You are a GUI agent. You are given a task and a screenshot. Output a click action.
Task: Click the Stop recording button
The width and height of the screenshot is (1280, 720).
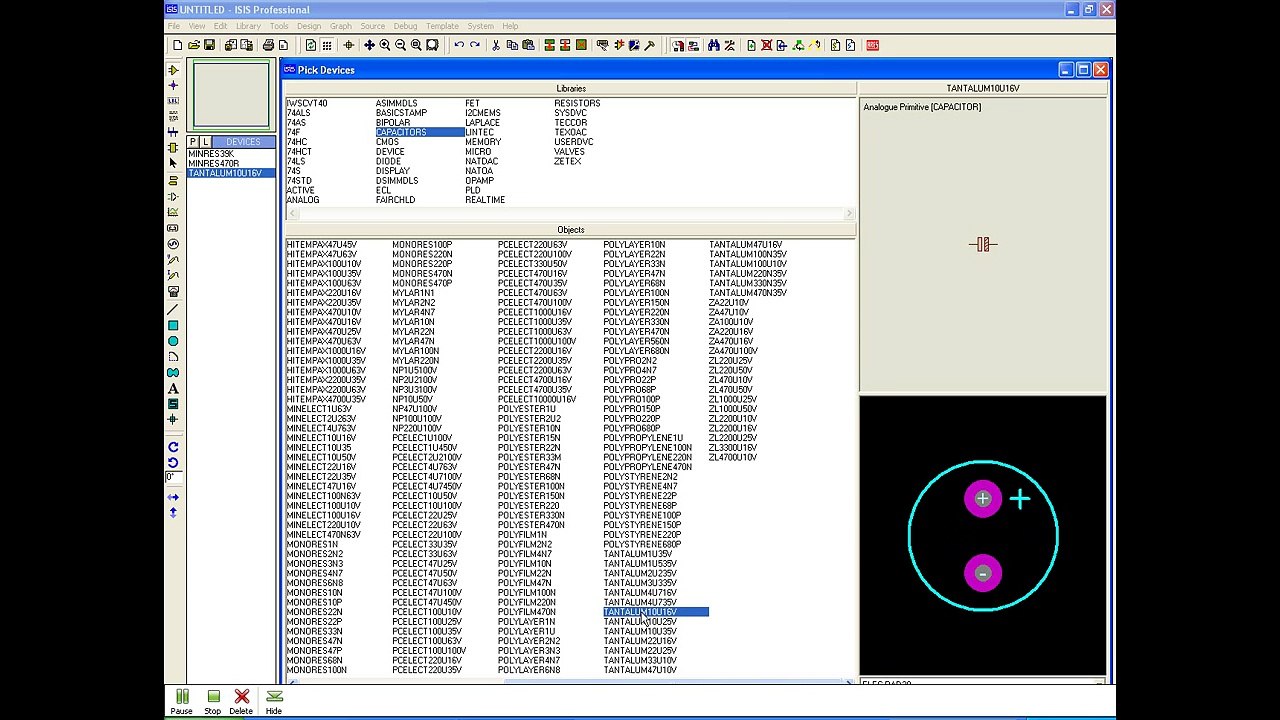click(213, 701)
